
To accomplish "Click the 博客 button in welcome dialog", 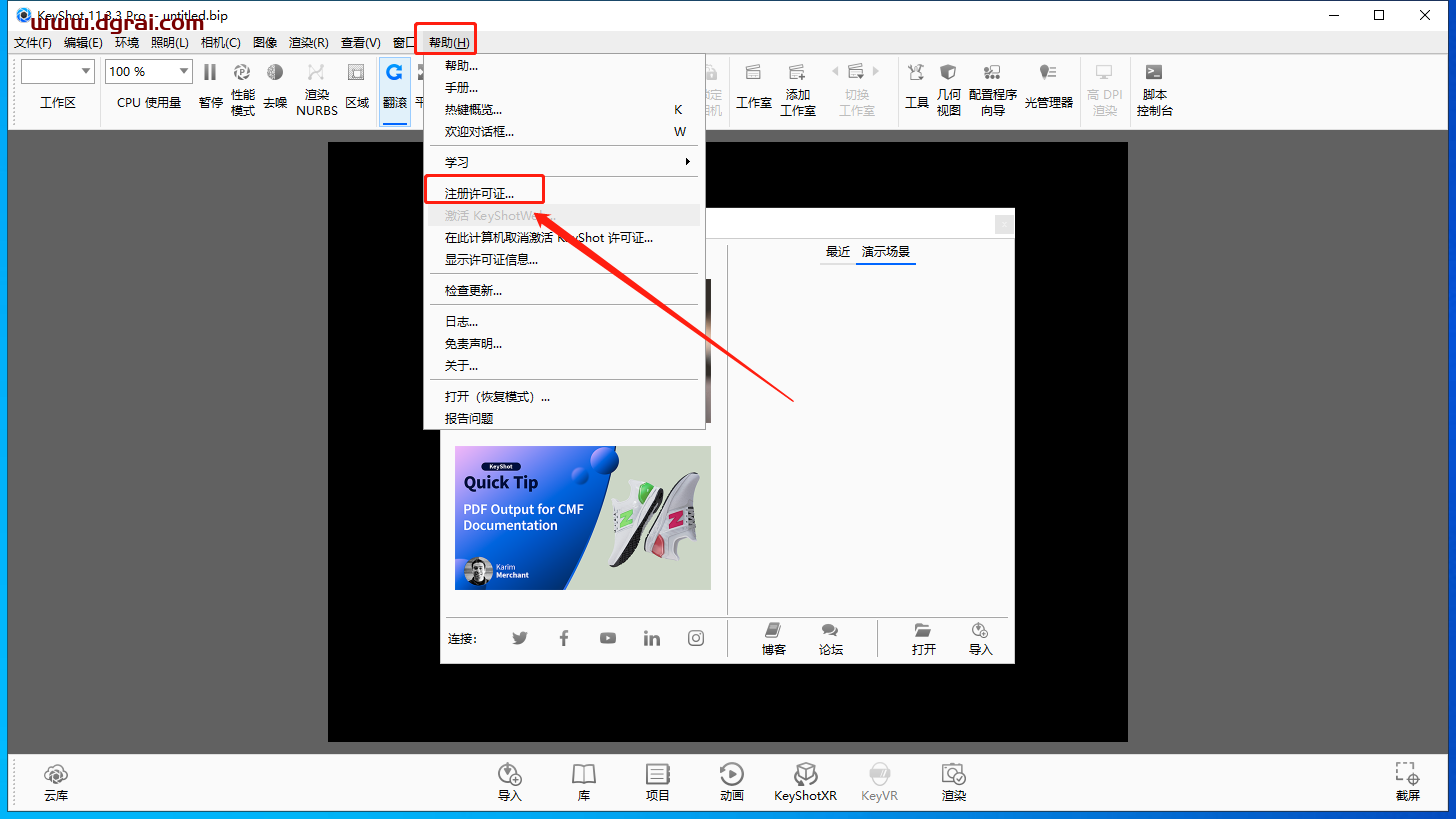I will click(773, 638).
